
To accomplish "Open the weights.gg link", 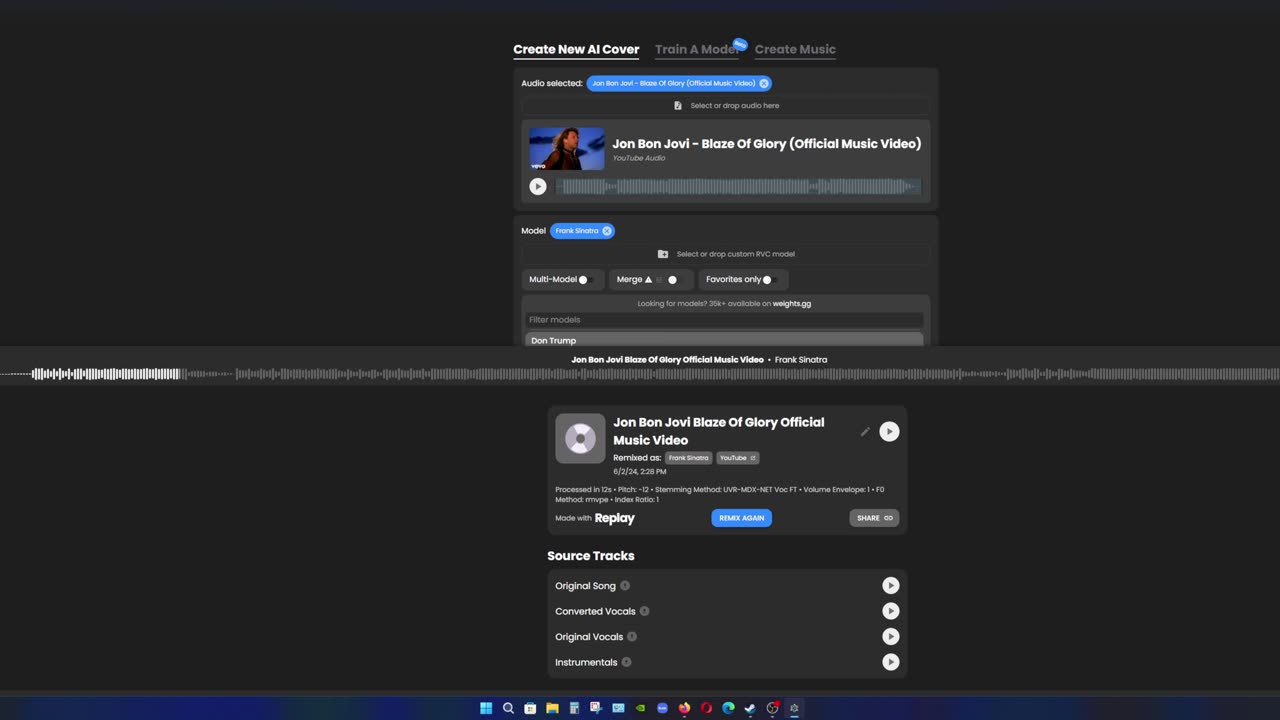I will point(792,304).
